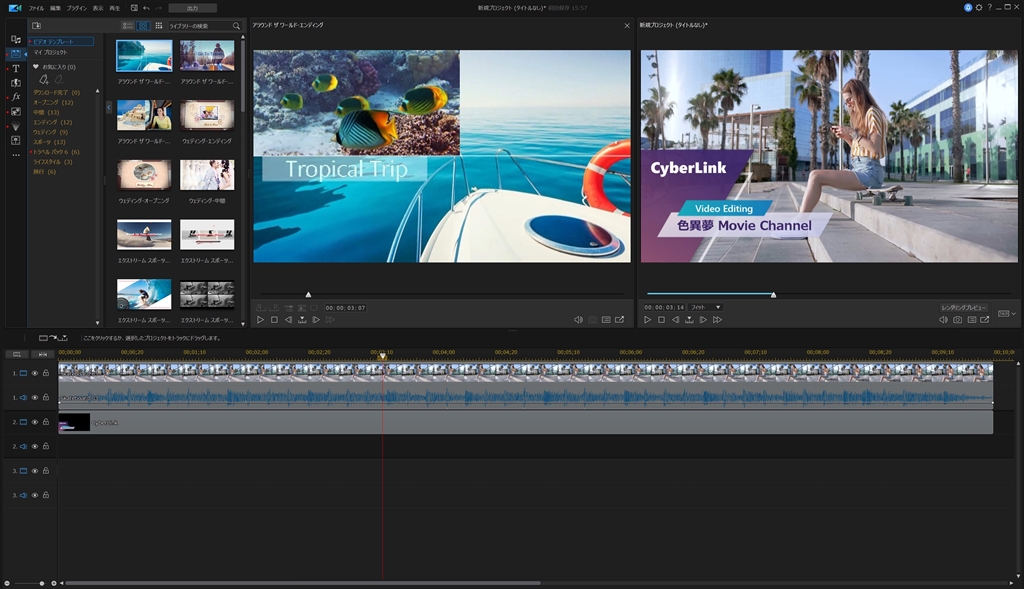Open the 編集 menu

pyautogui.click(x=56, y=8)
